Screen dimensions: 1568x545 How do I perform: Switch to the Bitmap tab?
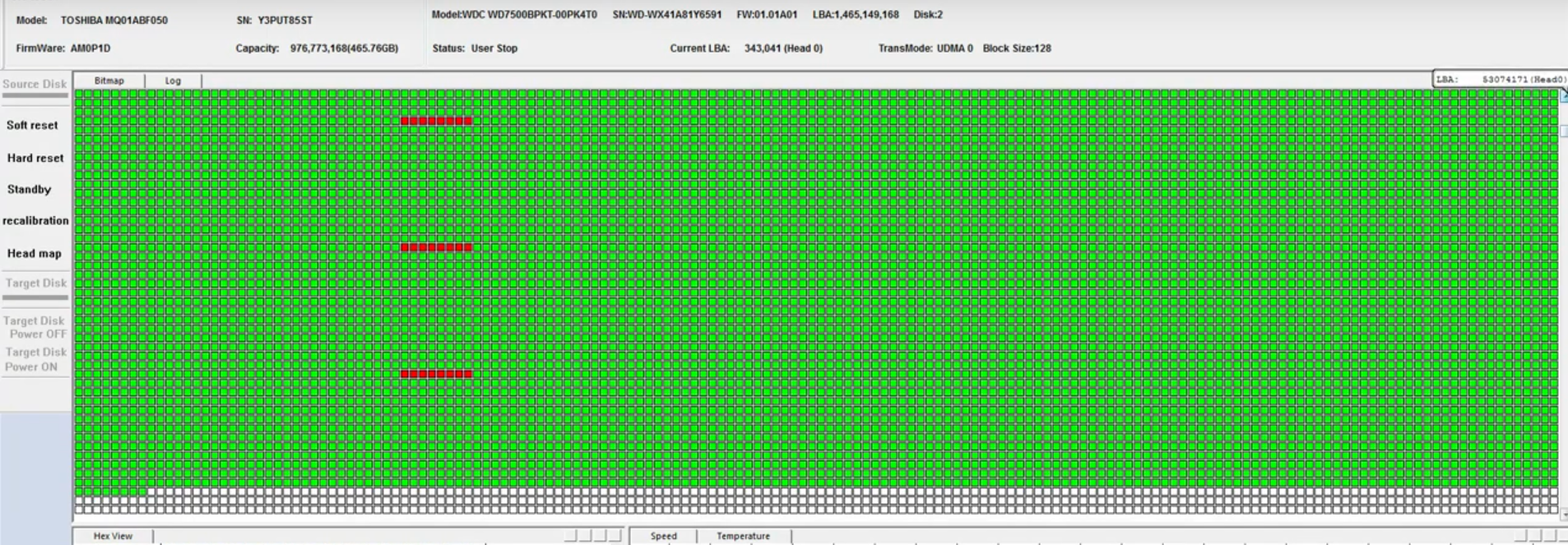[x=109, y=81]
